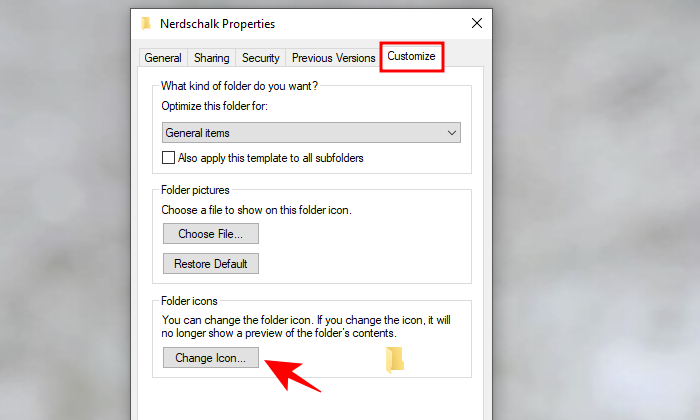700x420 pixels.
Task: Click the 'Optimize this folder for:' label
Action: point(214,106)
